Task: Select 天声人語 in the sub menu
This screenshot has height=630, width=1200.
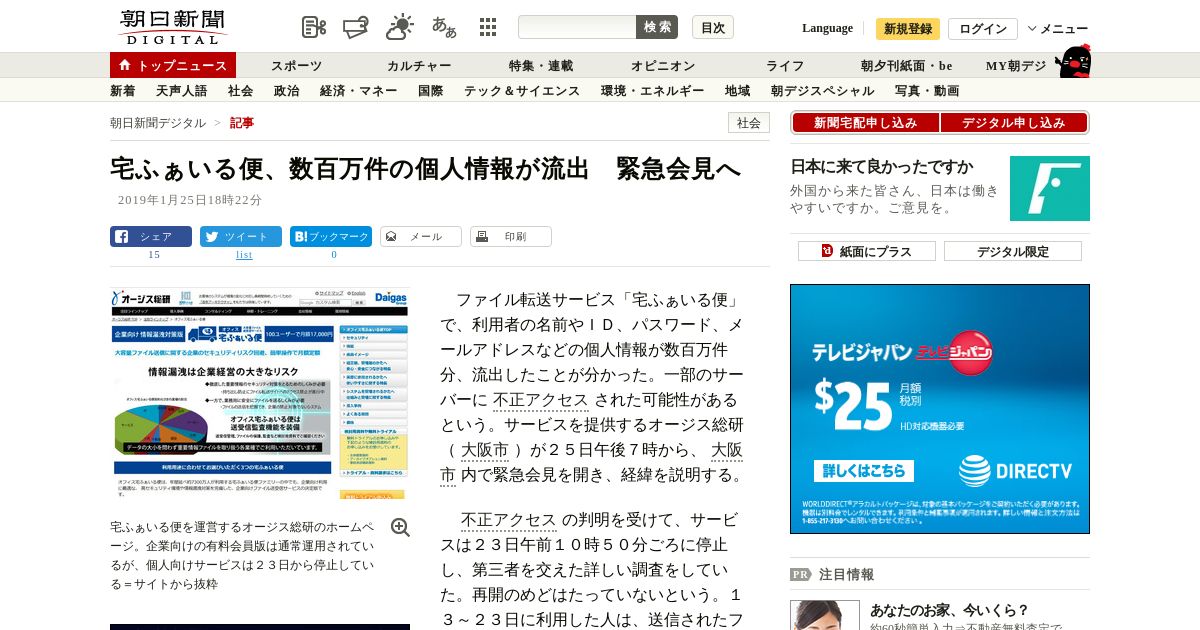Action: (182, 91)
